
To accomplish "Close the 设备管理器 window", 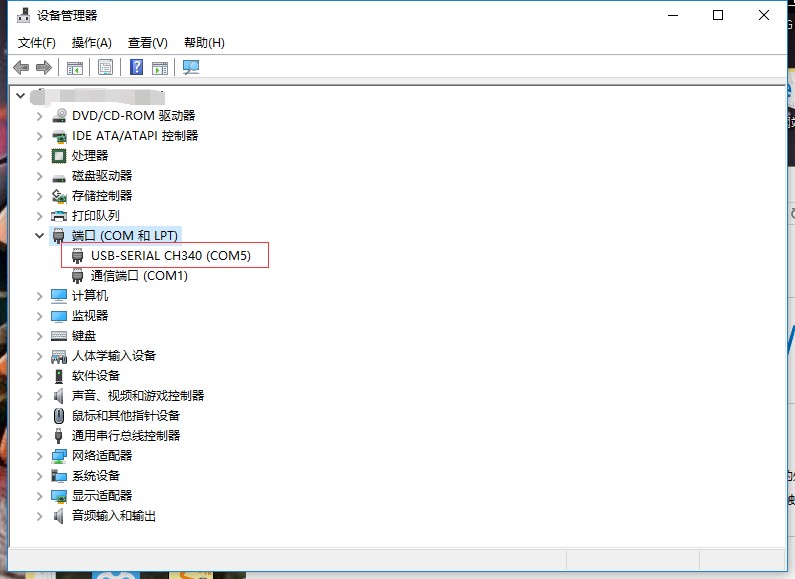I will pyautogui.click(x=764, y=15).
